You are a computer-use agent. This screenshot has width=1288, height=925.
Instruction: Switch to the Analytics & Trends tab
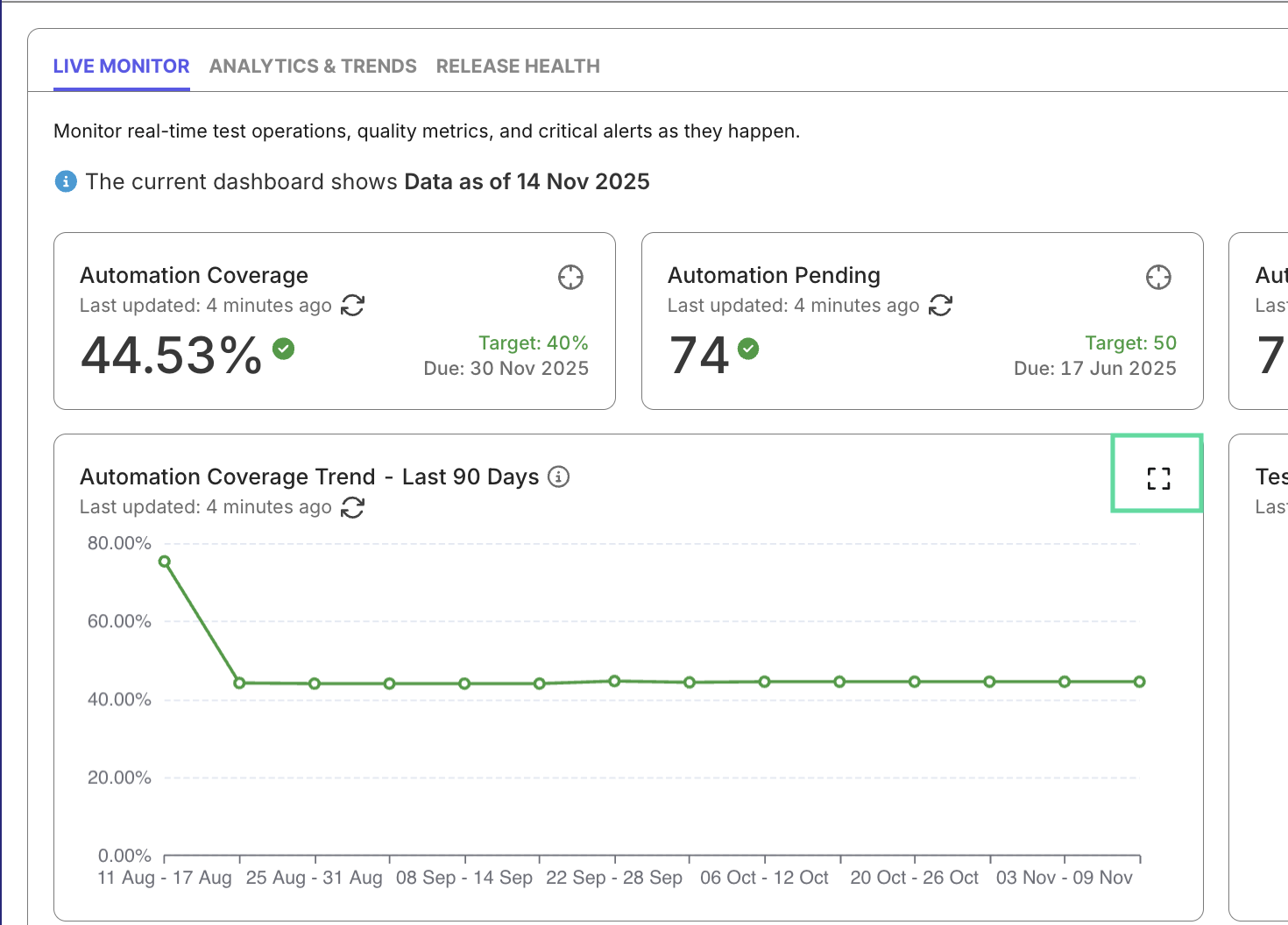[x=313, y=66]
